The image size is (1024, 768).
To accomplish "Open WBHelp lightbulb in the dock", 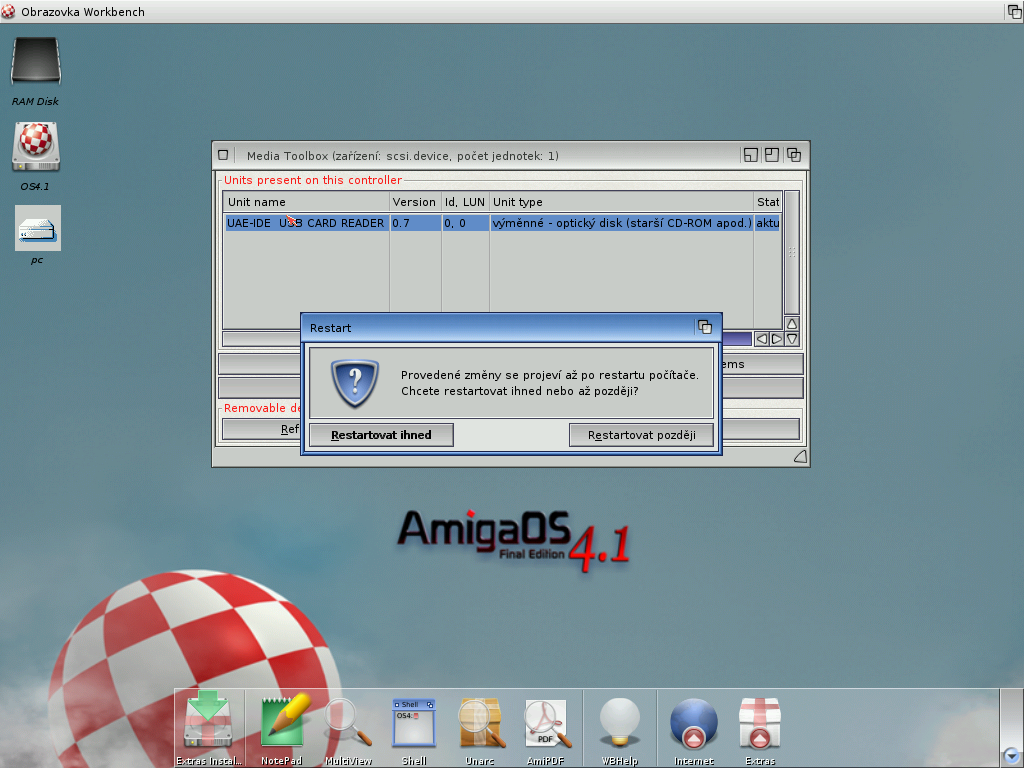I will tap(619, 722).
